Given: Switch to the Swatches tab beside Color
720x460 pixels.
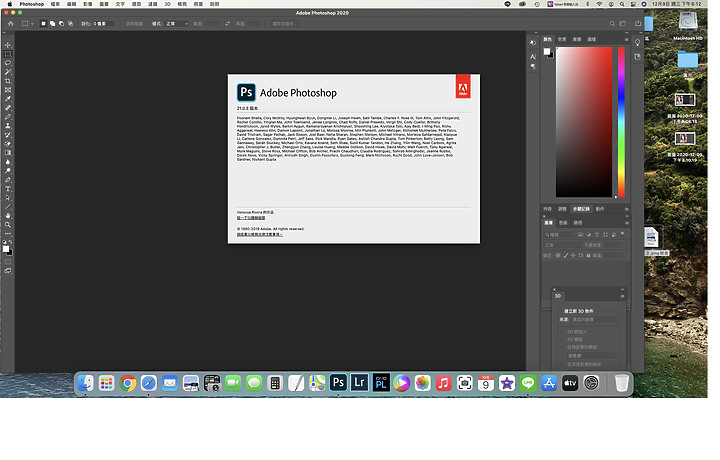Looking at the screenshot, I should pyautogui.click(x=562, y=39).
